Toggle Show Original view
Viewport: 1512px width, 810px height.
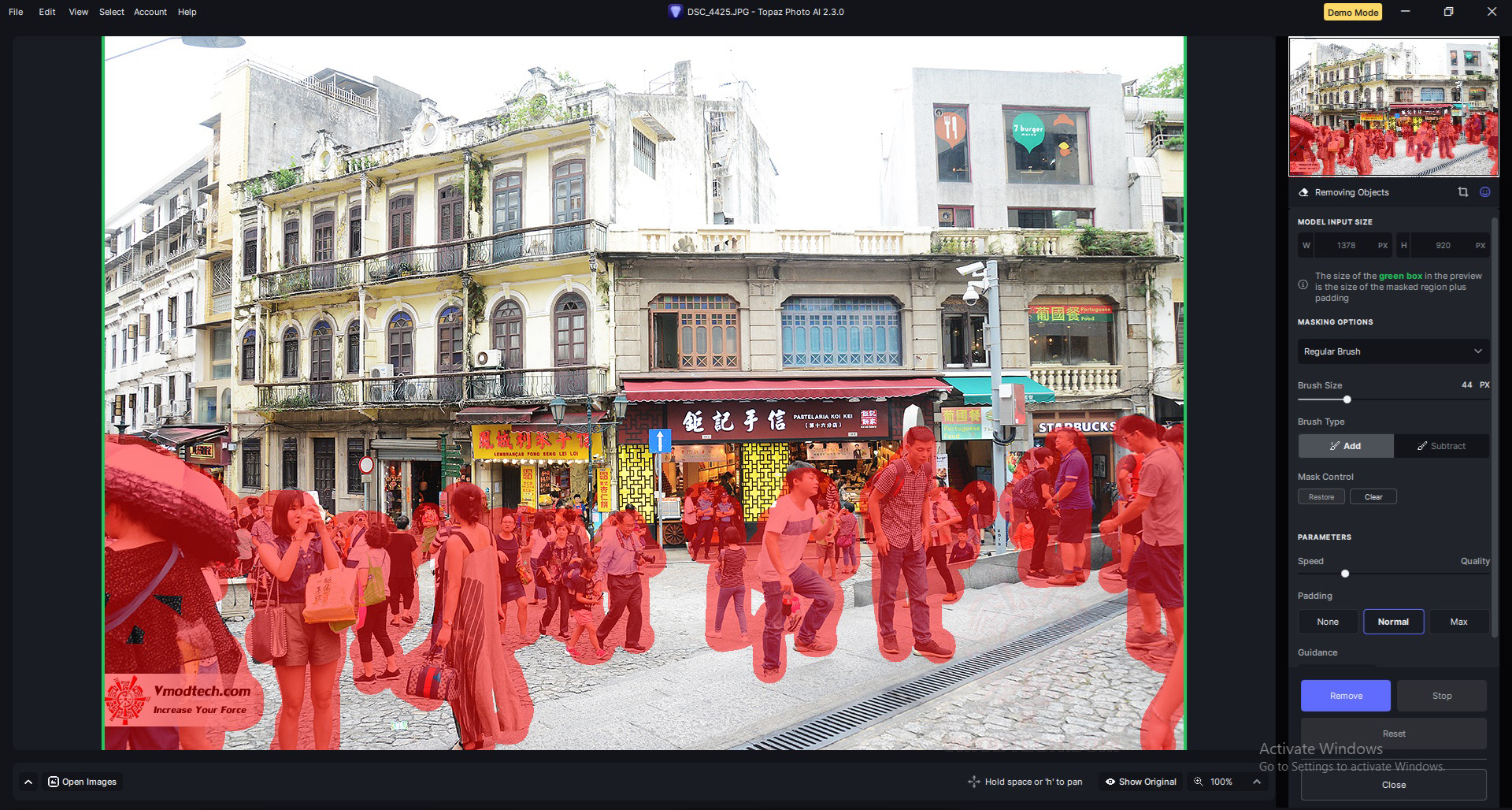point(1141,782)
